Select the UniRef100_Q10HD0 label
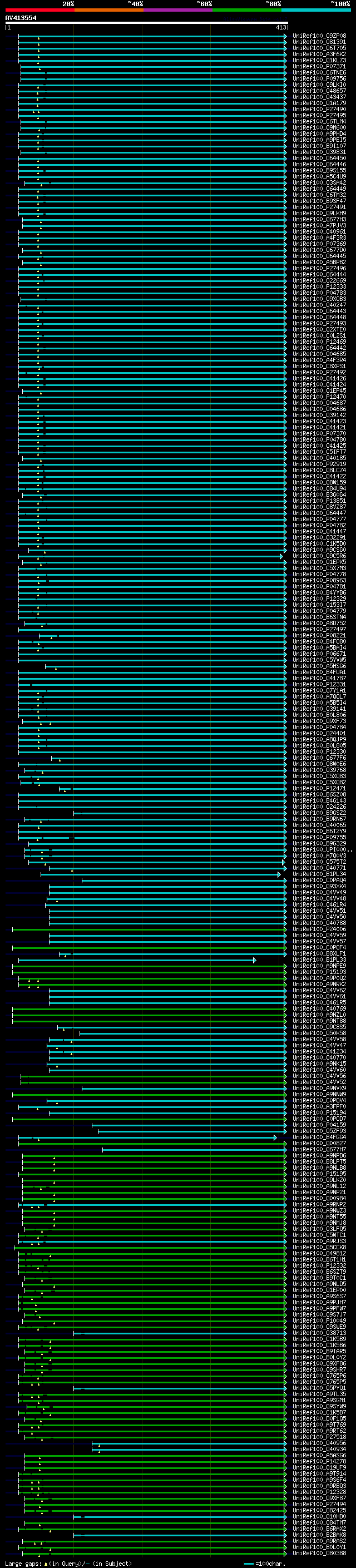This screenshot has width=356, height=1568. (x=319, y=1516)
